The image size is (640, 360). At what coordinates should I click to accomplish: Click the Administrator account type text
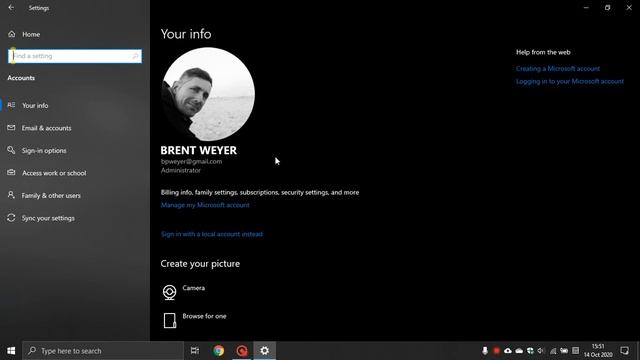181,171
